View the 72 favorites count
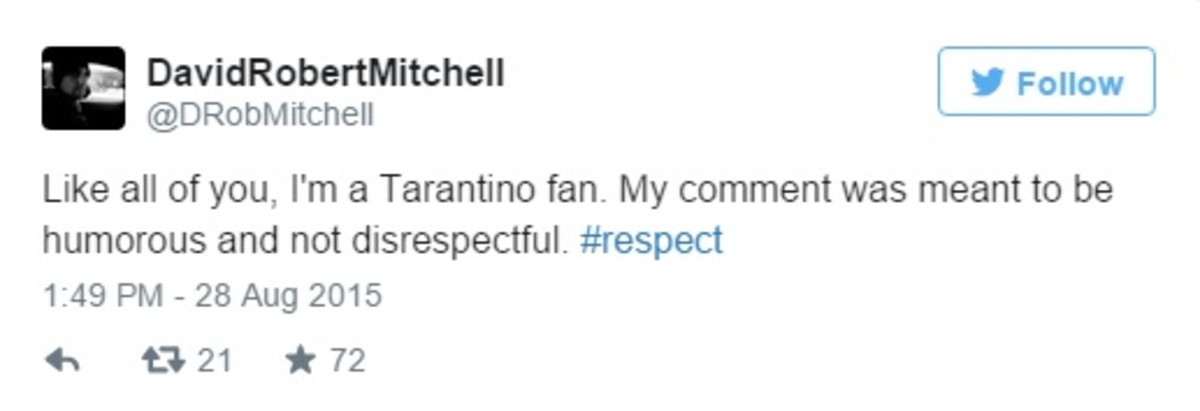This screenshot has height=411, width=1200. [x=347, y=360]
